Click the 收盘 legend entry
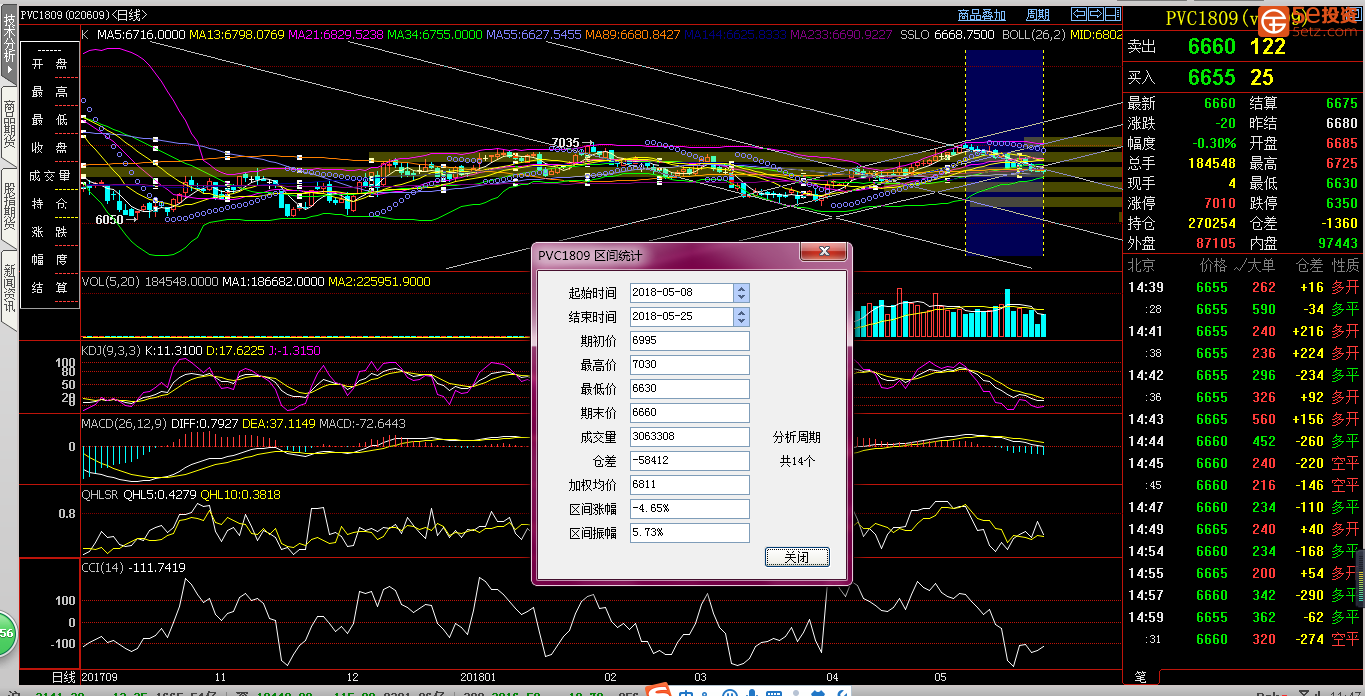 coord(49,148)
